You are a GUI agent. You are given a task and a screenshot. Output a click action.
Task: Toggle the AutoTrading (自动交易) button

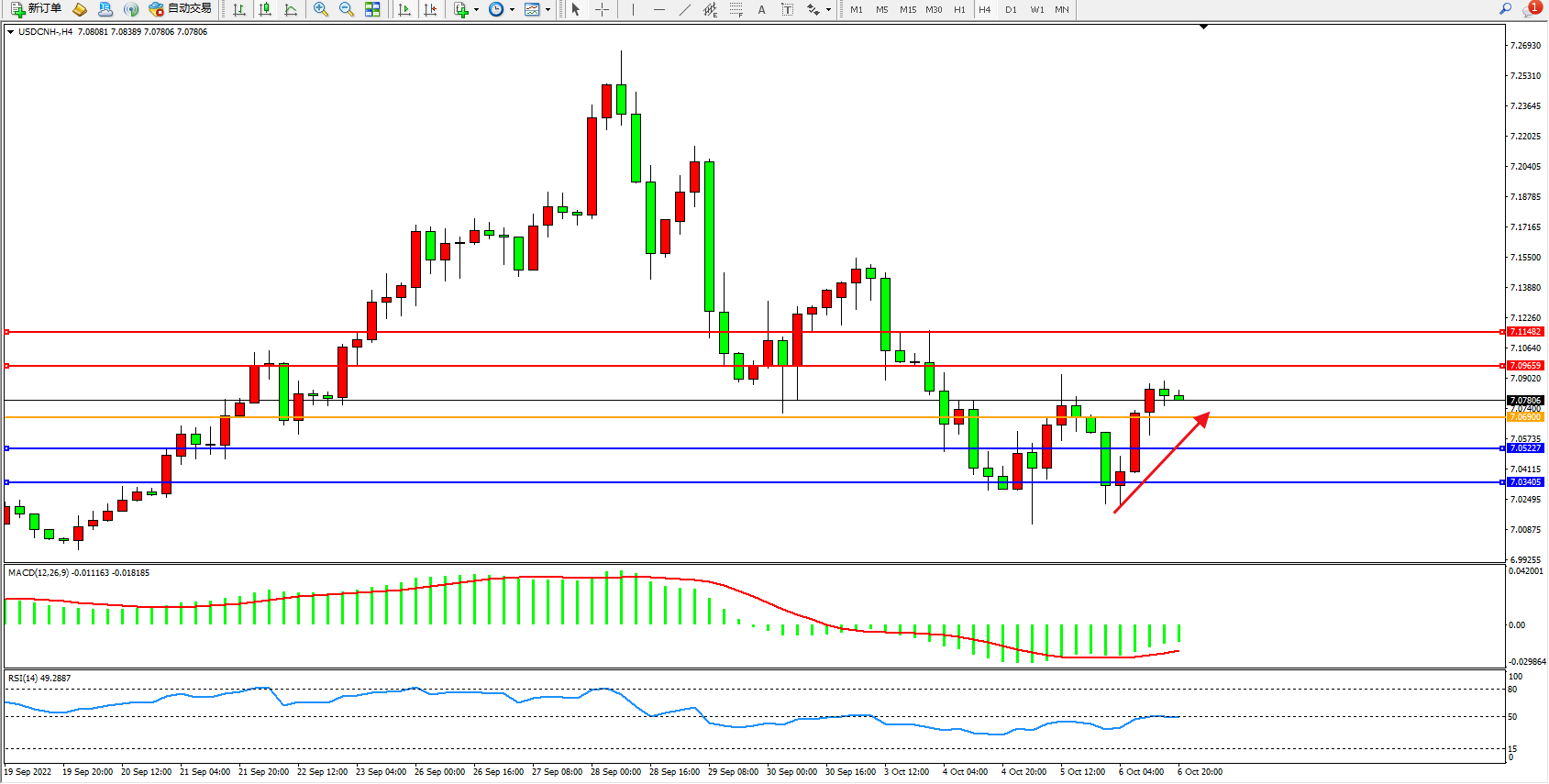pos(181,9)
